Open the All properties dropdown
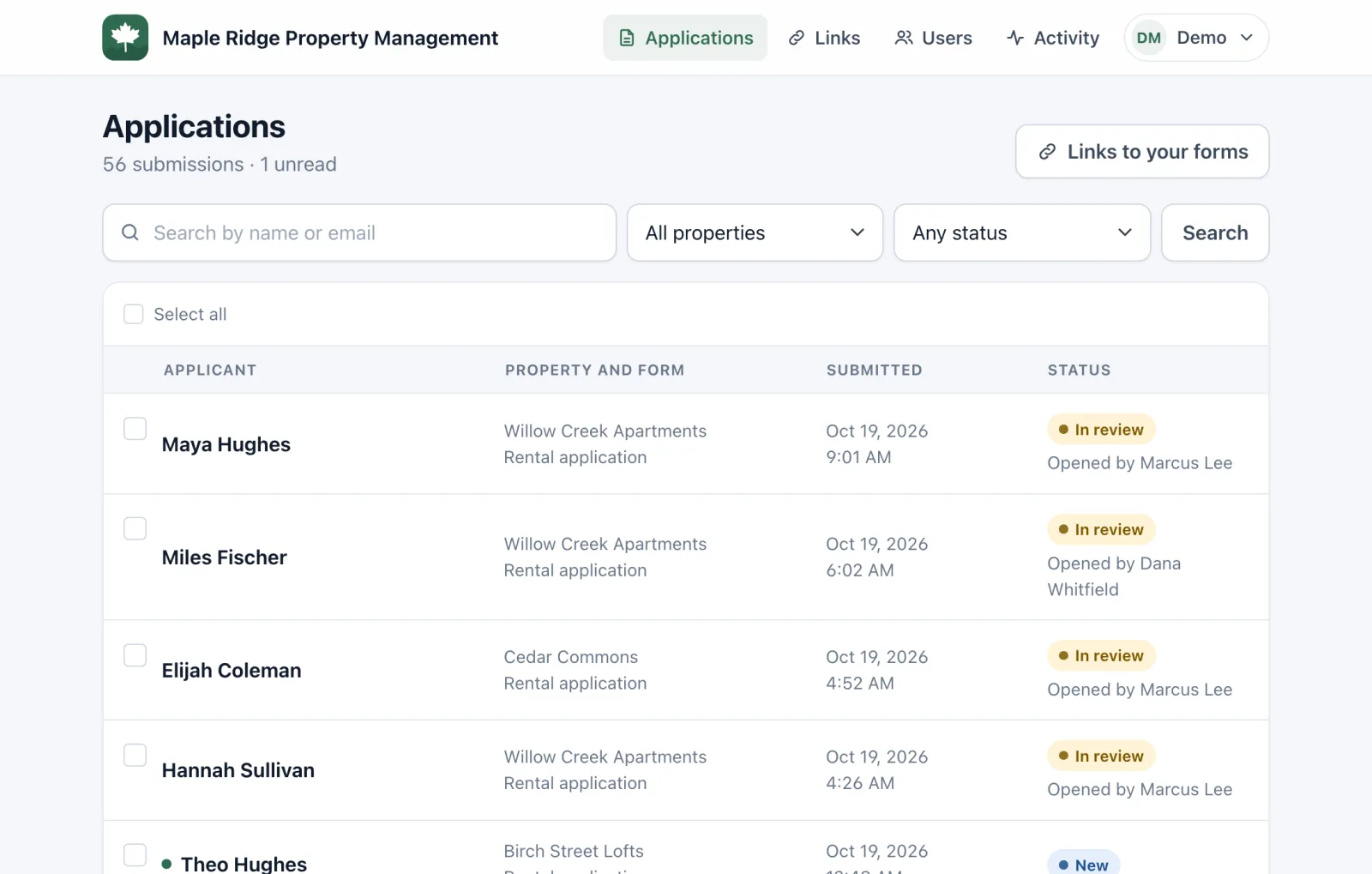The image size is (1372, 874). click(x=755, y=232)
